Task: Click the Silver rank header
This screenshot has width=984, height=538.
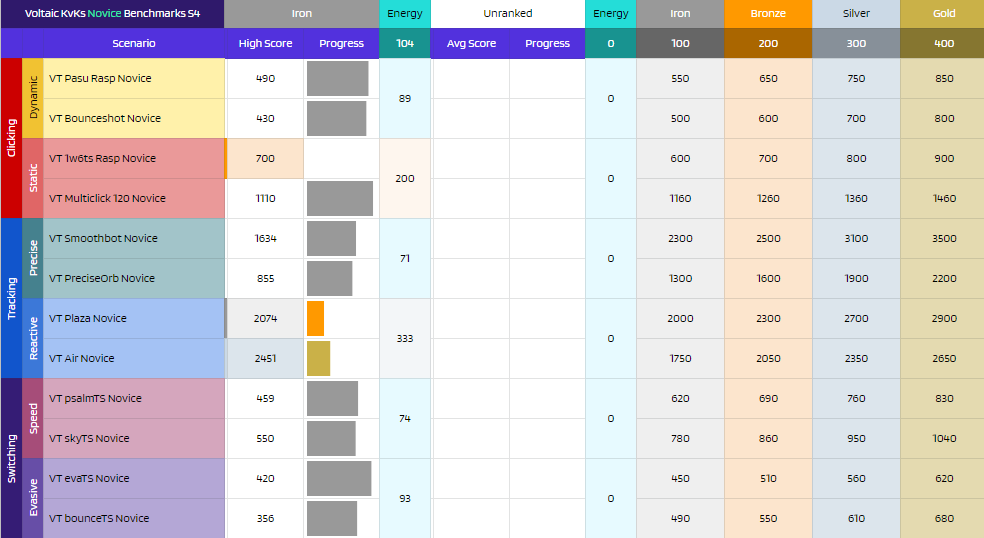Action: (x=856, y=14)
